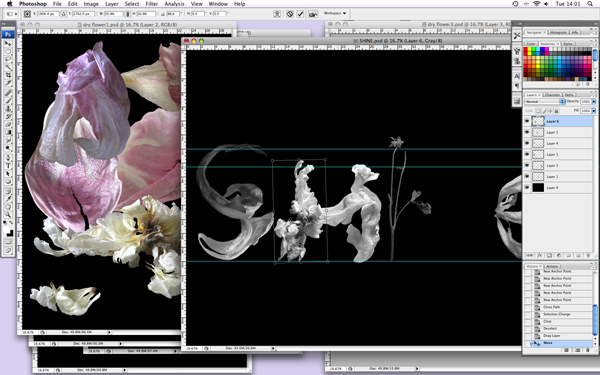
Task: Hide Layer 1 visibility eye
Action: [x=527, y=176]
